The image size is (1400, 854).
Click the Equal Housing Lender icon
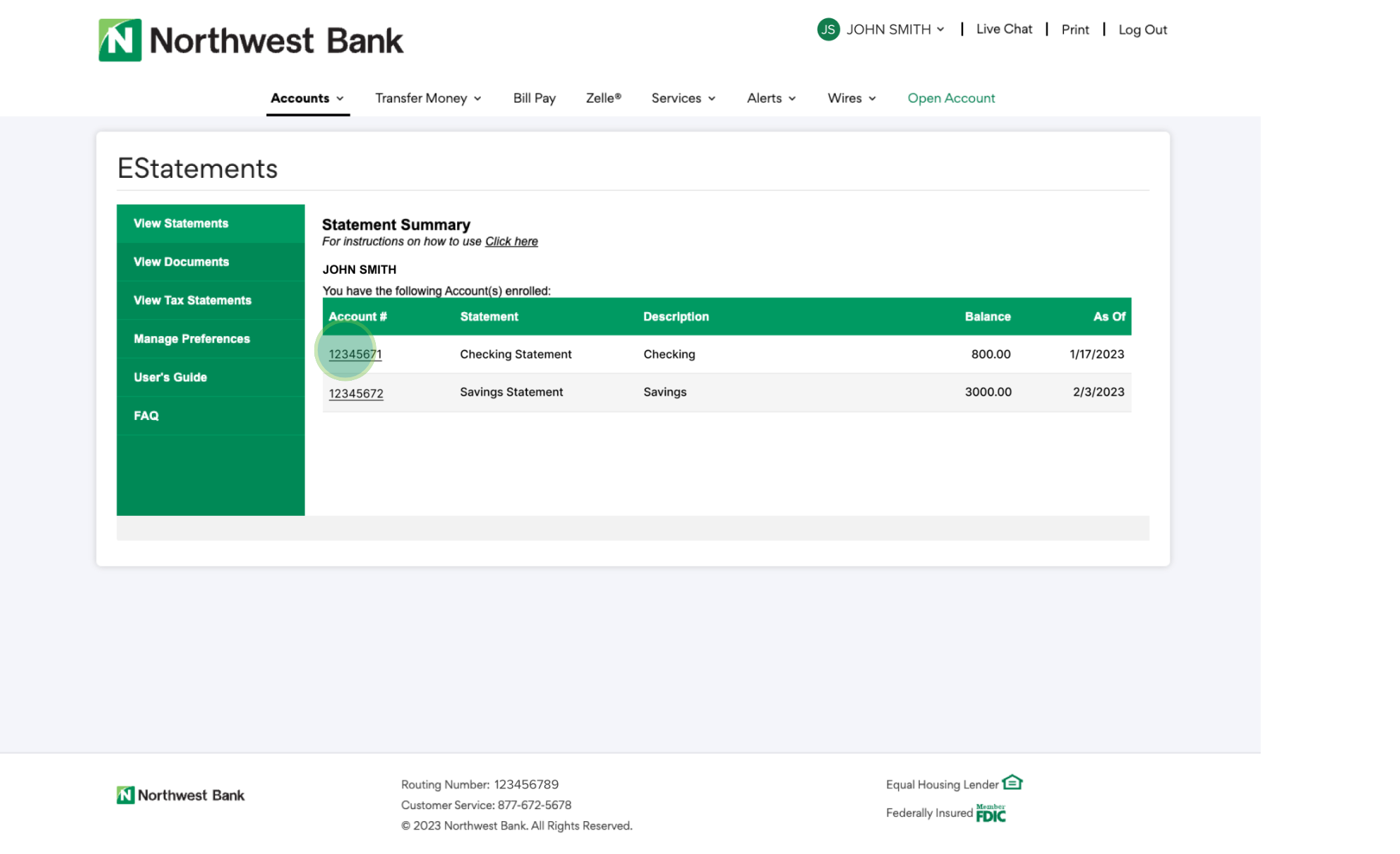tap(1012, 782)
